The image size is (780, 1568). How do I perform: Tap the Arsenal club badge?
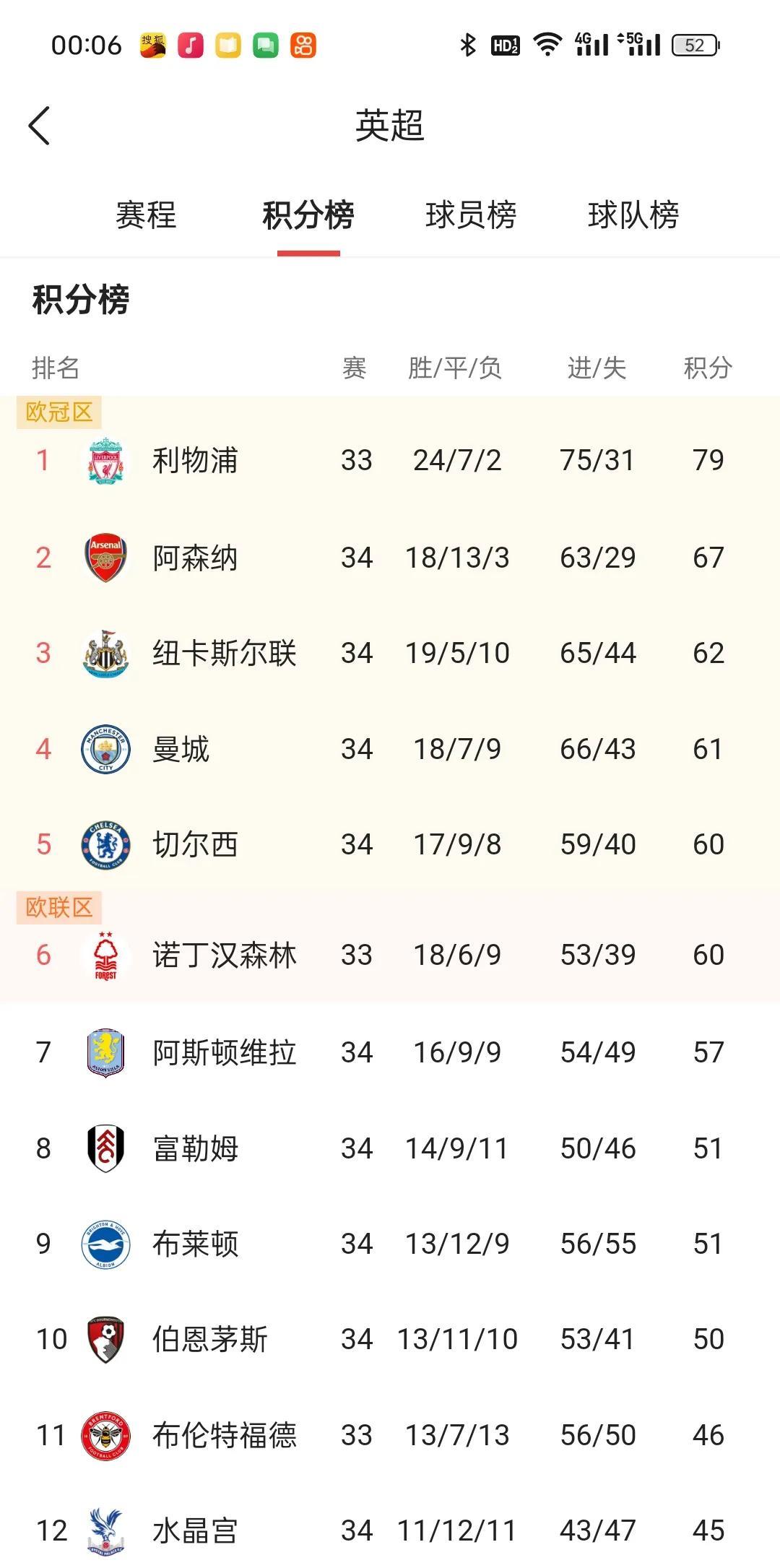coord(106,558)
